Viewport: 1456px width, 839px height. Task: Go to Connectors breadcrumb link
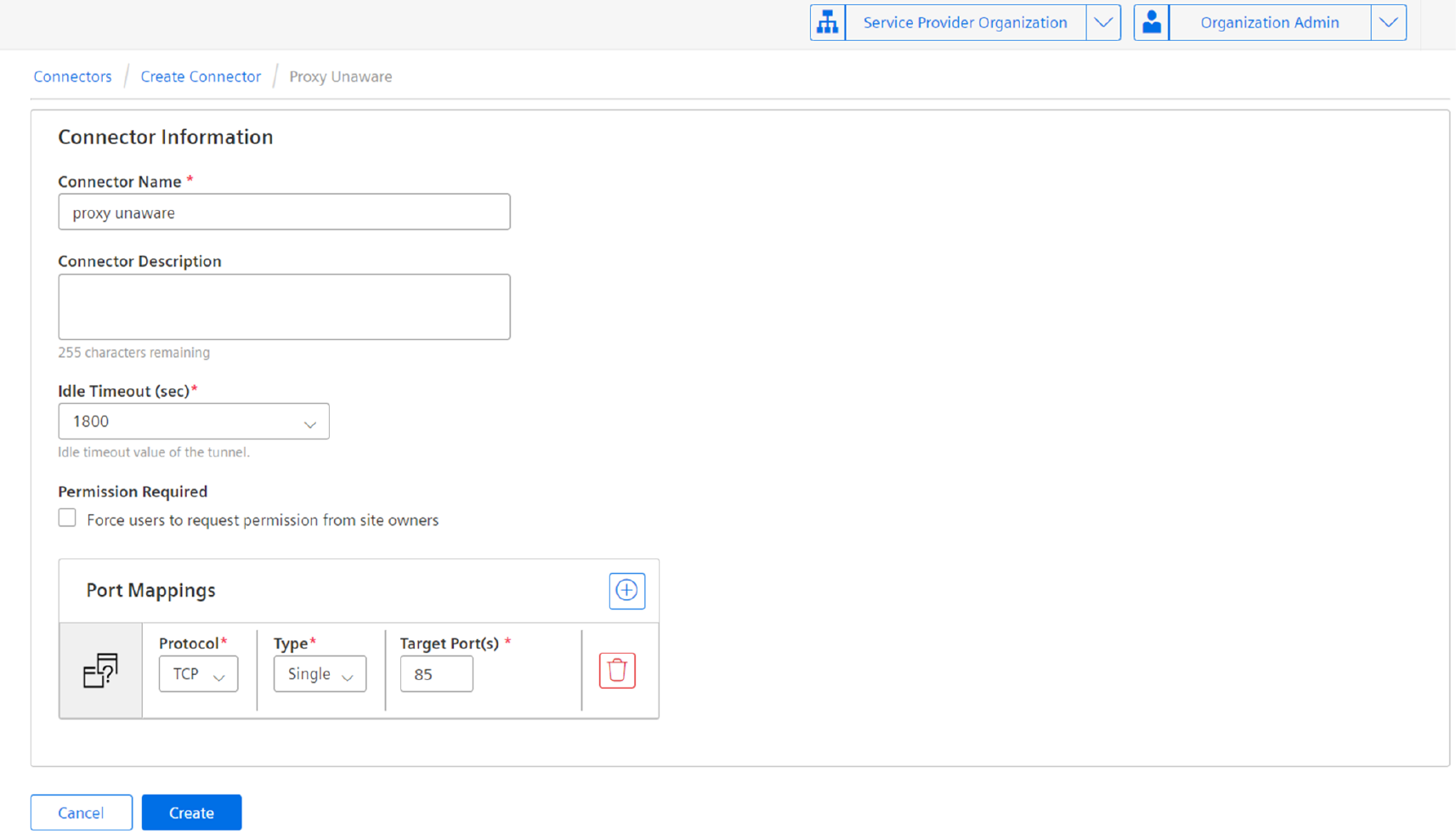tap(72, 77)
